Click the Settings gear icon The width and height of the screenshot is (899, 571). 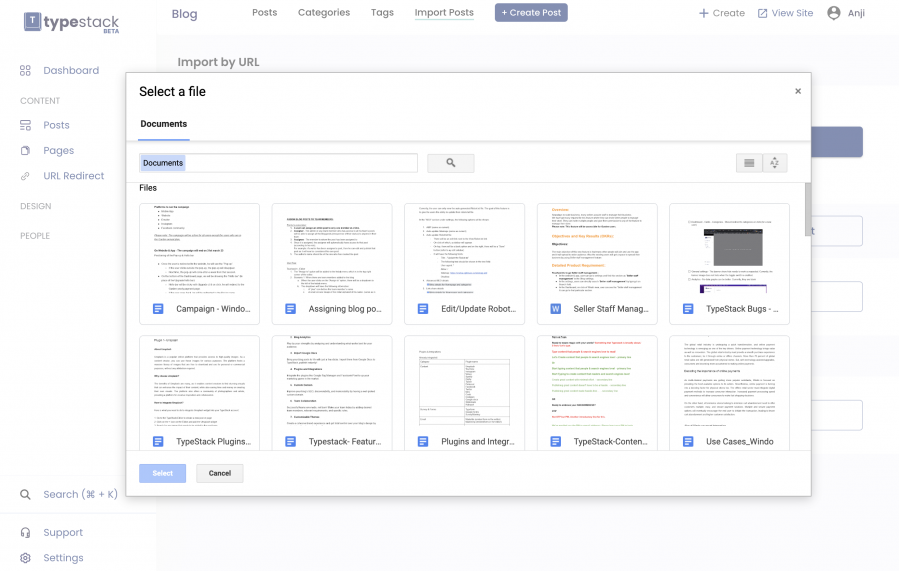point(26,558)
